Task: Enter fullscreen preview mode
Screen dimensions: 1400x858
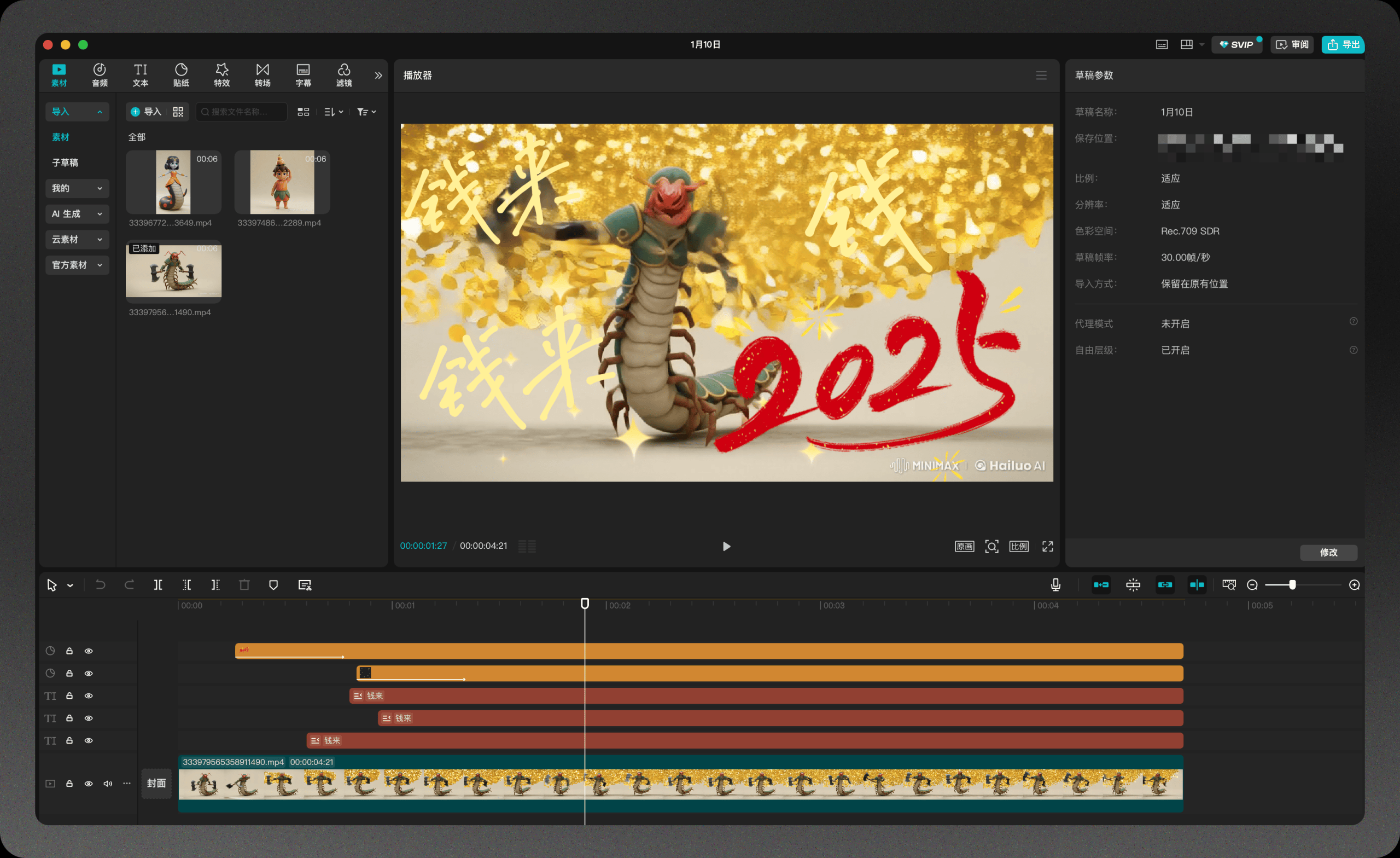Action: point(1047,546)
